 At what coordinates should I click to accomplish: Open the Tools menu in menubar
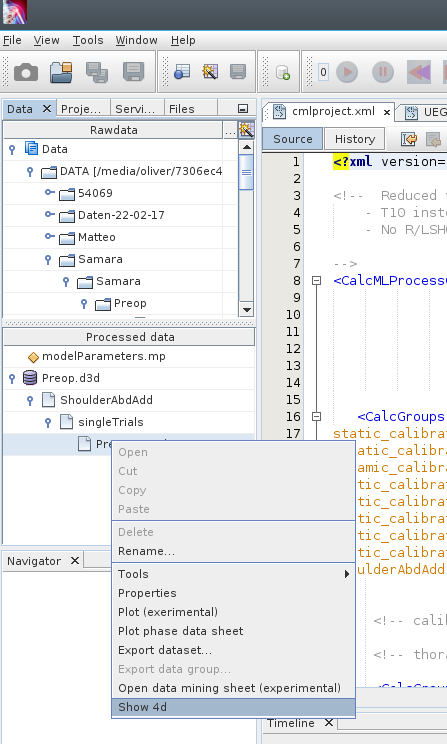pos(88,40)
